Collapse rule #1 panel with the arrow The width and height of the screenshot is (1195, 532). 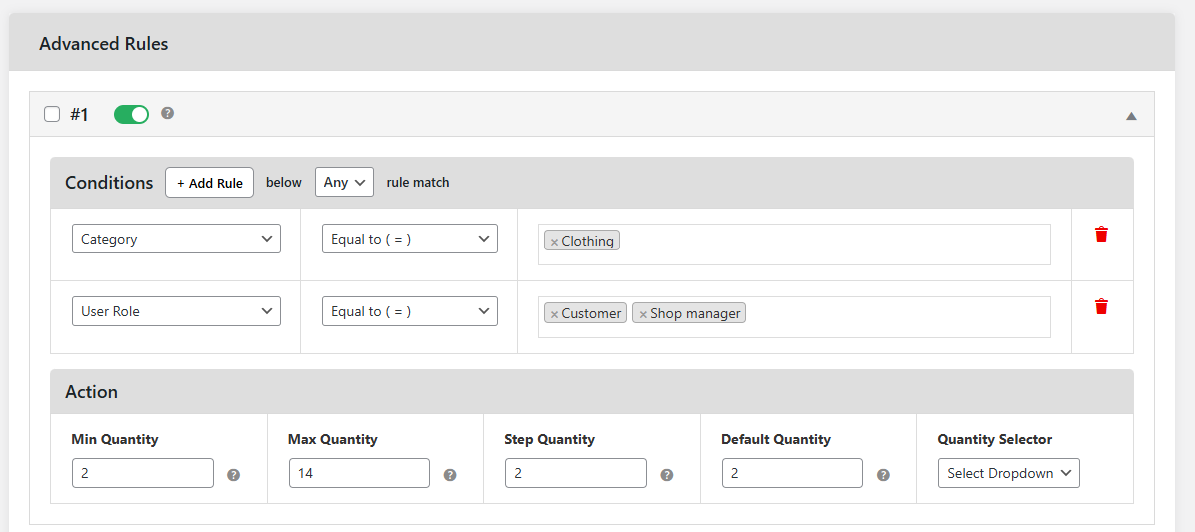[x=1131, y=116]
